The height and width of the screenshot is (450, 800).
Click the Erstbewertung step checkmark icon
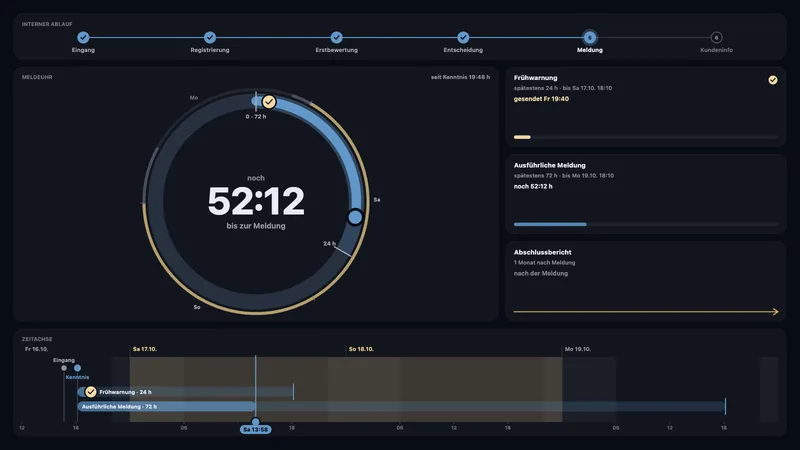pyautogui.click(x=336, y=37)
